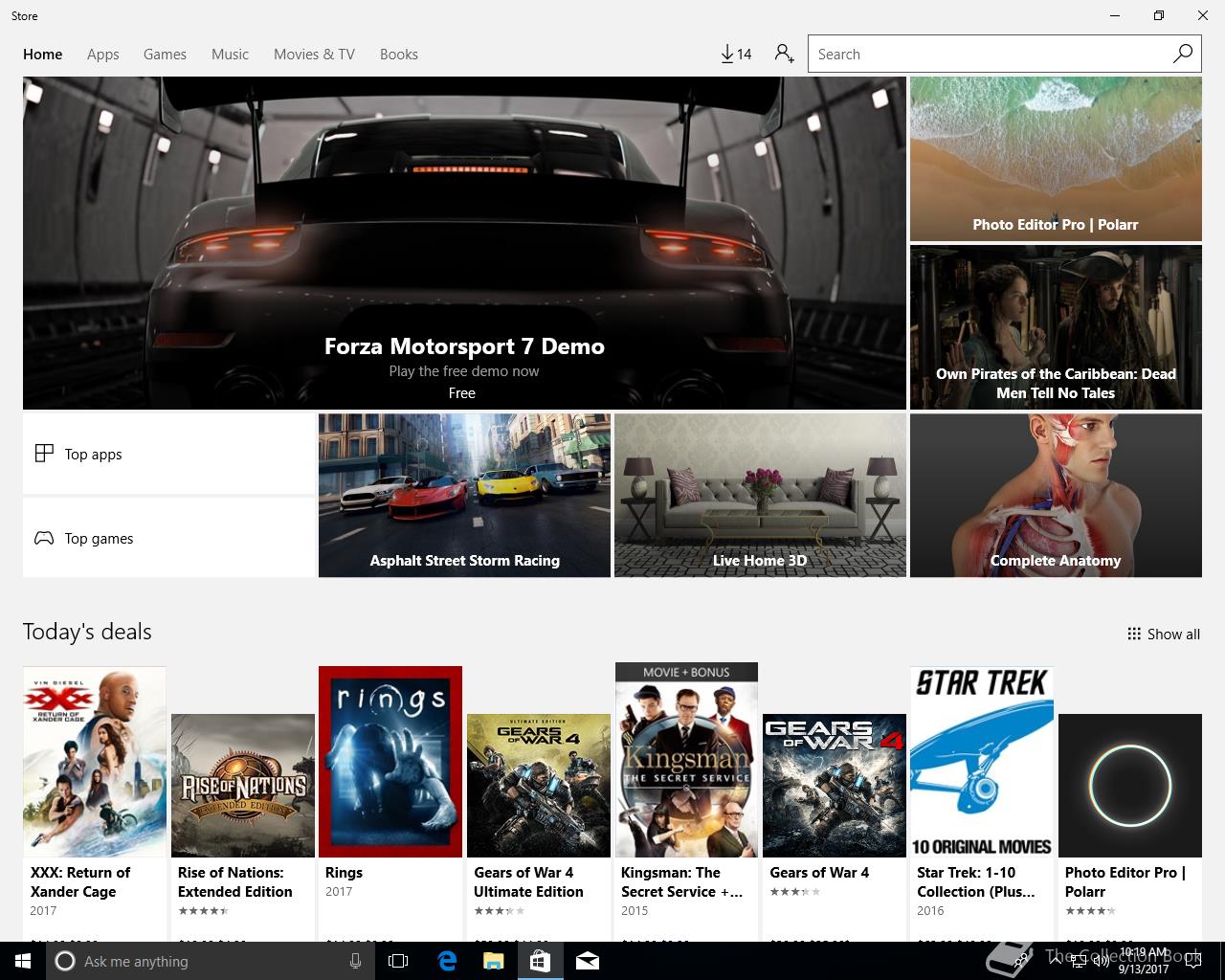Click the Show all grid icon
The height and width of the screenshot is (980, 1225).
tap(1134, 634)
